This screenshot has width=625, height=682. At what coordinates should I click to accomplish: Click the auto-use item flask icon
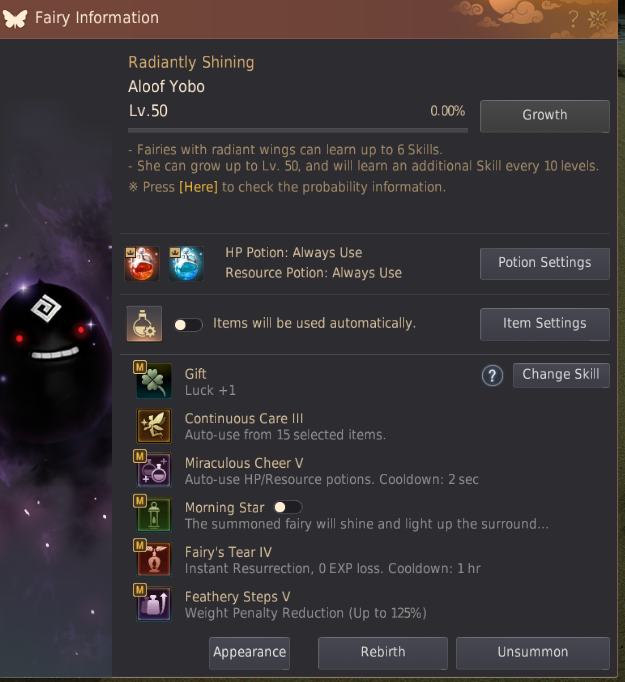pos(144,324)
